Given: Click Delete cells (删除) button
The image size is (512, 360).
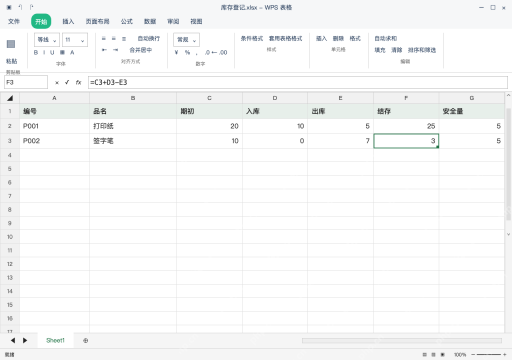Looking at the screenshot, I should (x=338, y=39).
